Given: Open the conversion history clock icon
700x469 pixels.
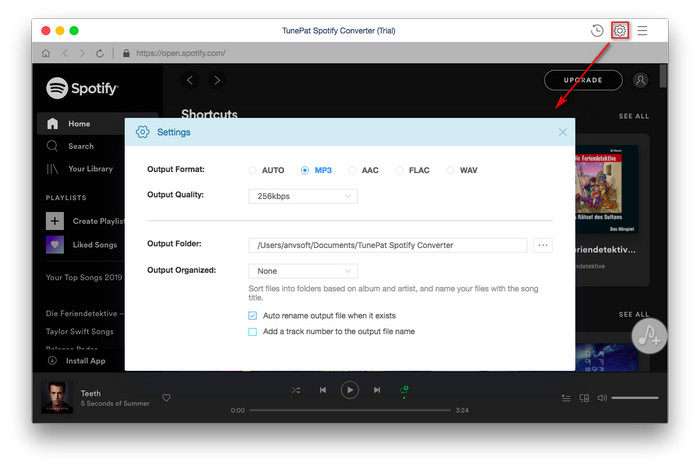Looking at the screenshot, I should click(597, 31).
